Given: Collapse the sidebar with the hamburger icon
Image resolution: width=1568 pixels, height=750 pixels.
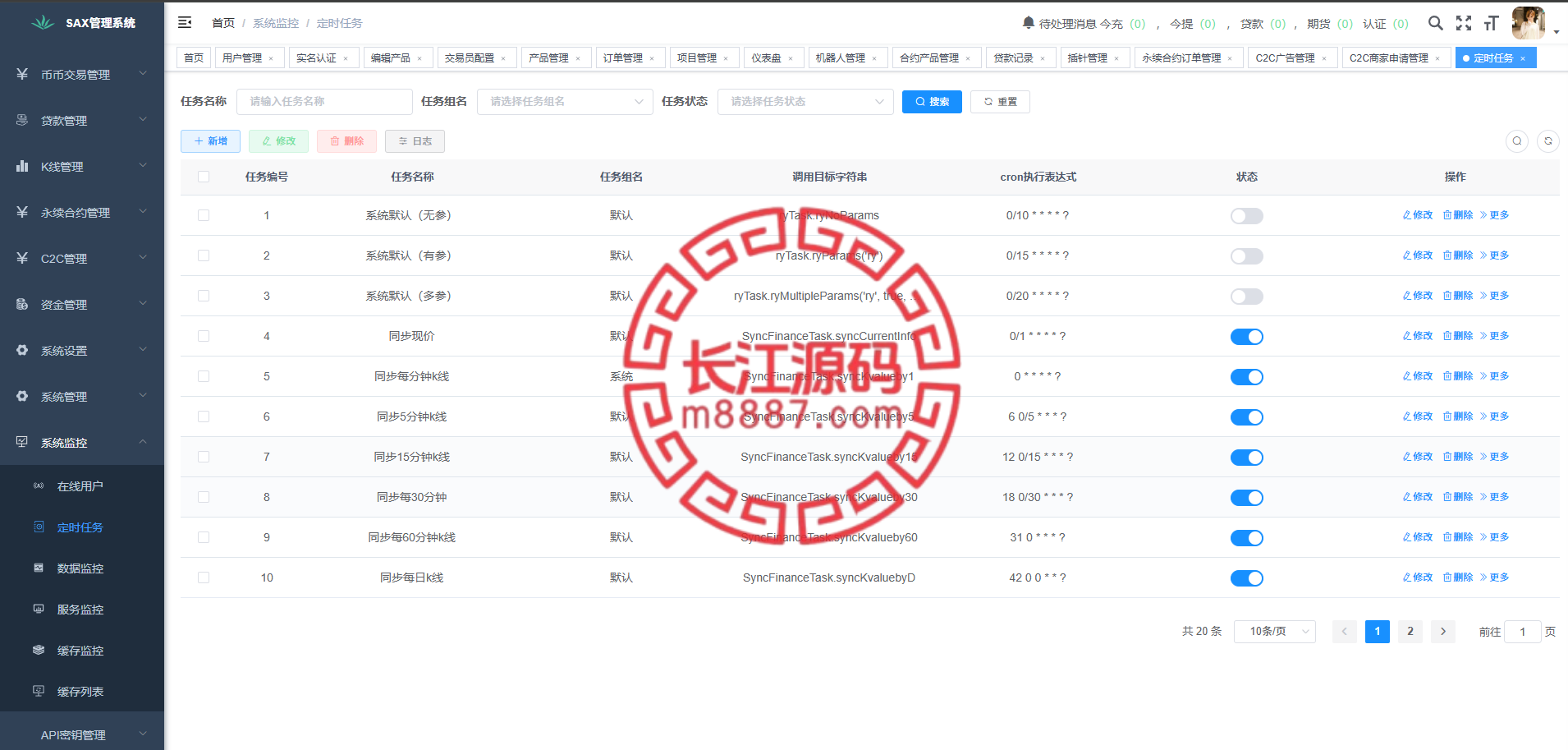Looking at the screenshot, I should click(x=185, y=23).
